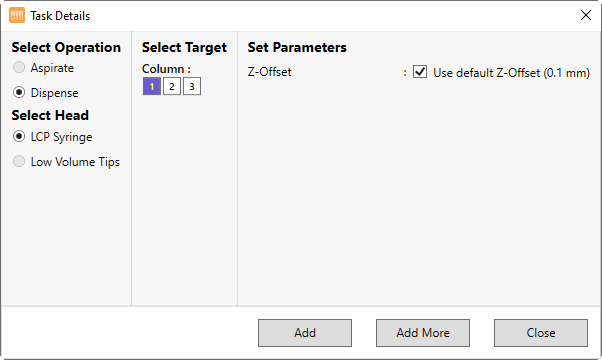Click the orange Task Details app icon
The height and width of the screenshot is (360, 602).
point(17,16)
